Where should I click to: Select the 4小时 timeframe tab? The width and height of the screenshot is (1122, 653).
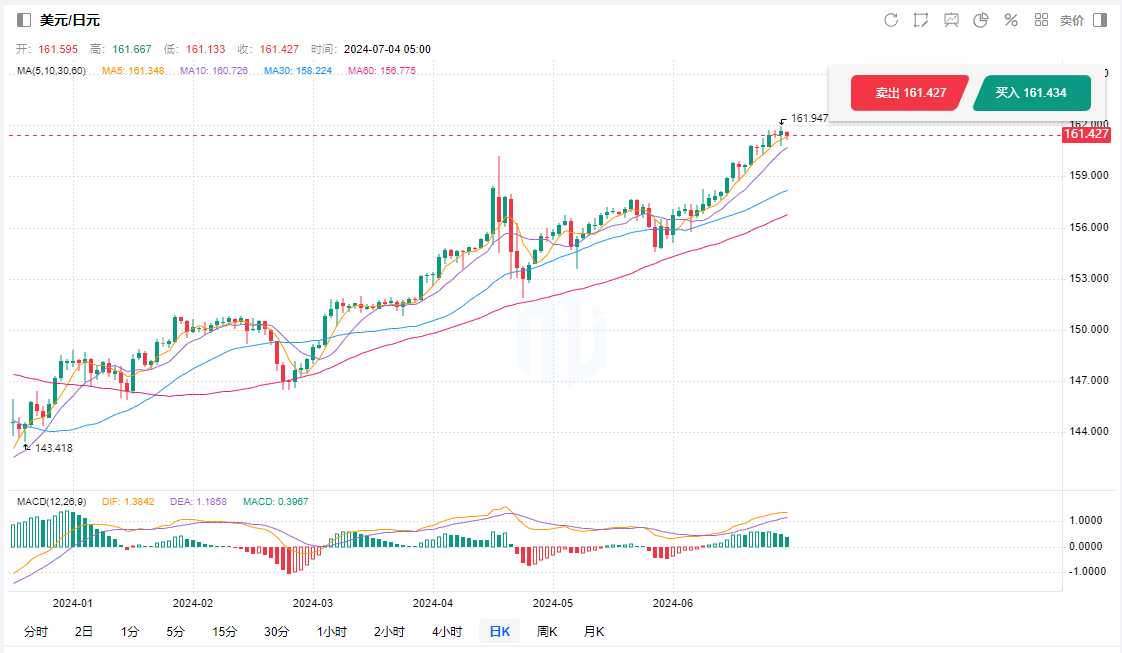pyautogui.click(x=447, y=631)
